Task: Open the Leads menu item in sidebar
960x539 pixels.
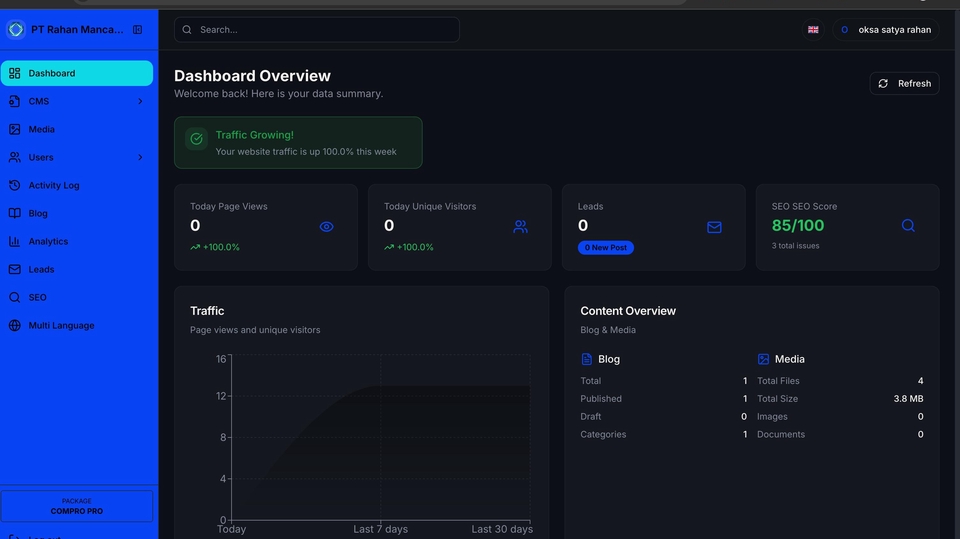Action: pyautogui.click(x=77, y=270)
